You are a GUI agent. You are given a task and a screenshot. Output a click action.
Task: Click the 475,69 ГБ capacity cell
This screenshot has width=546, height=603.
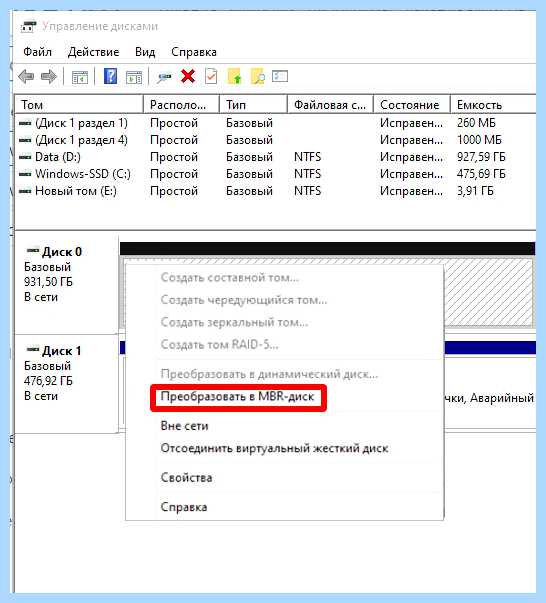pyautogui.click(x=481, y=174)
